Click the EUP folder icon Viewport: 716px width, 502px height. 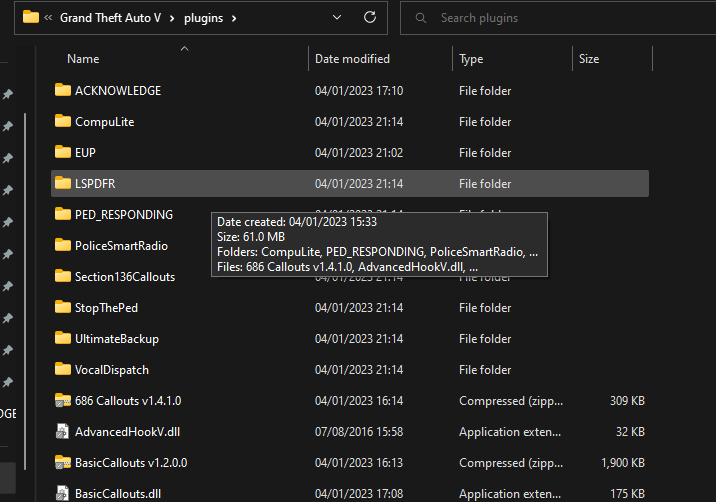[63, 153]
